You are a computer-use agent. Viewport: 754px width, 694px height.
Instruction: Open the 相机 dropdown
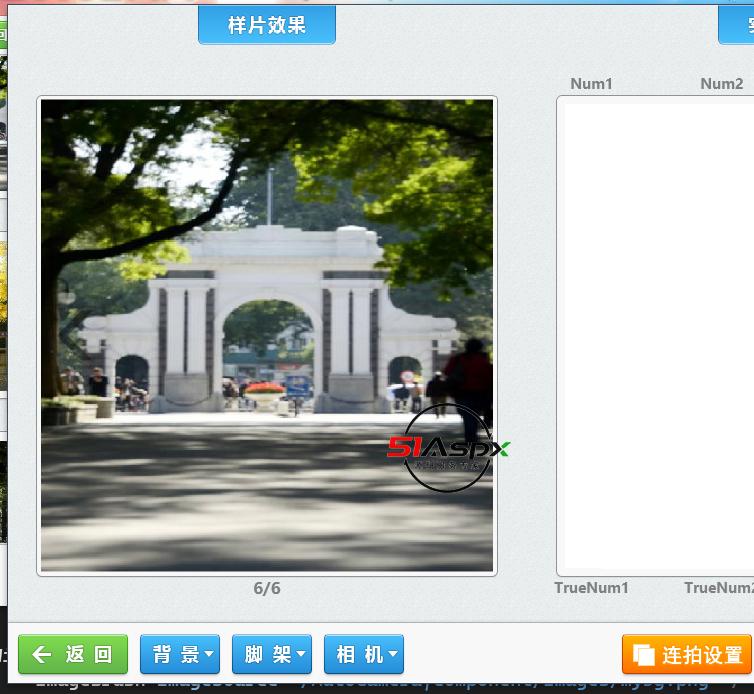(x=364, y=654)
